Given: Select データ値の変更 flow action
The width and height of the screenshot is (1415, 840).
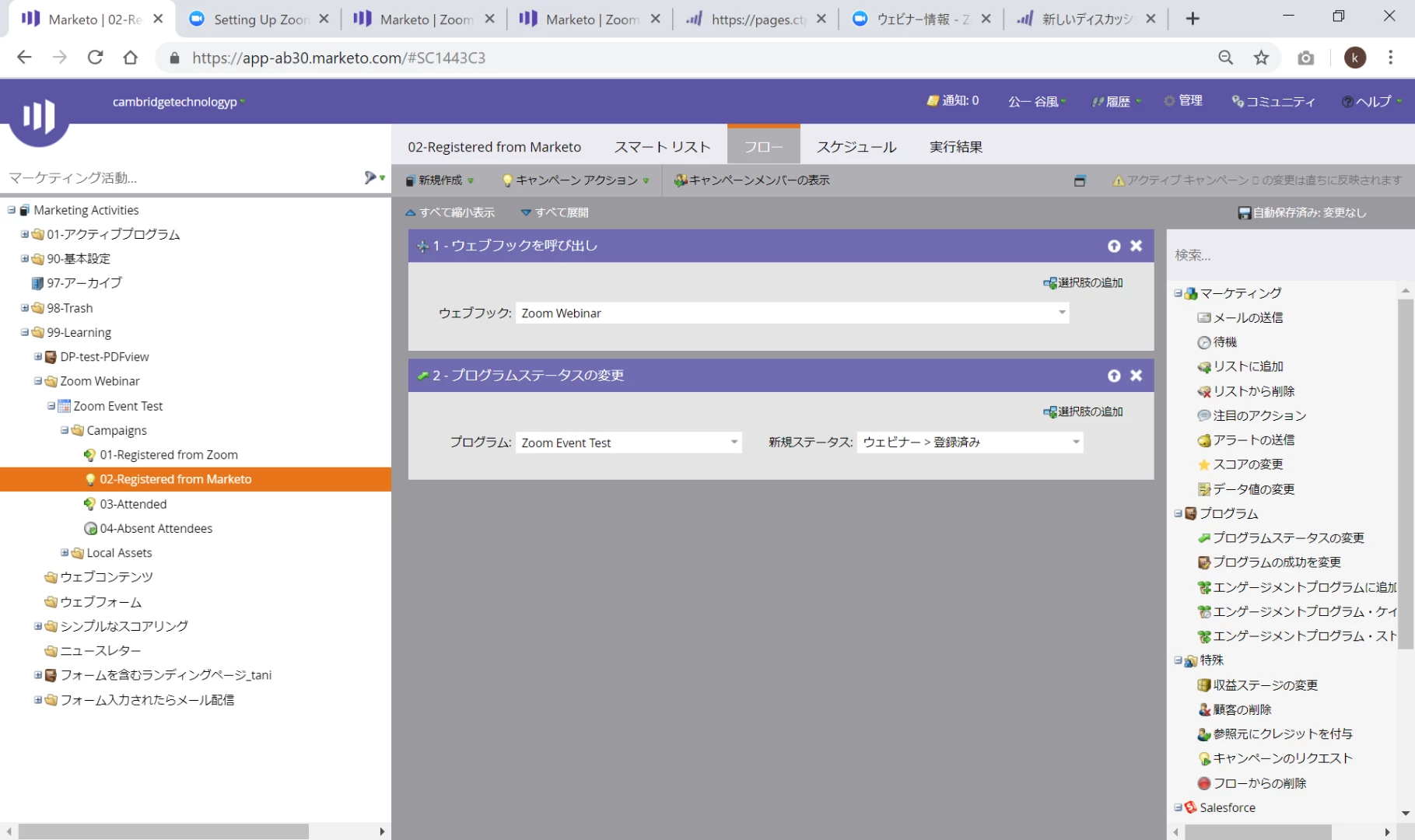Looking at the screenshot, I should click(1246, 489).
